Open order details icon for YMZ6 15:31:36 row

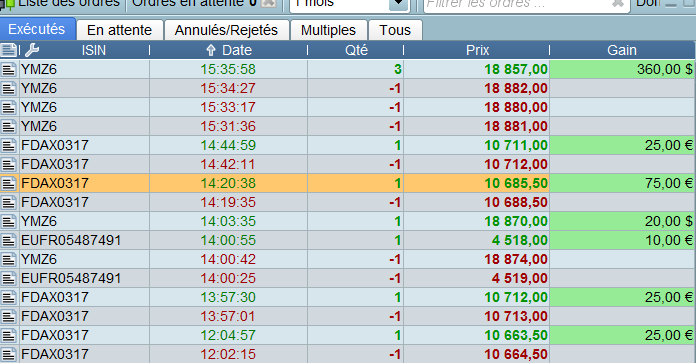(x=9, y=126)
